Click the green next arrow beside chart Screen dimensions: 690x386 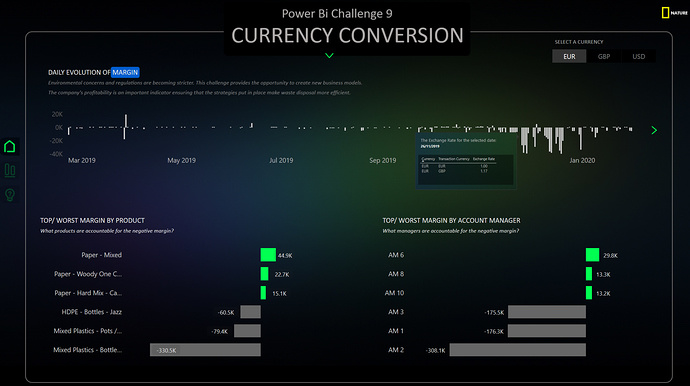(654, 130)
